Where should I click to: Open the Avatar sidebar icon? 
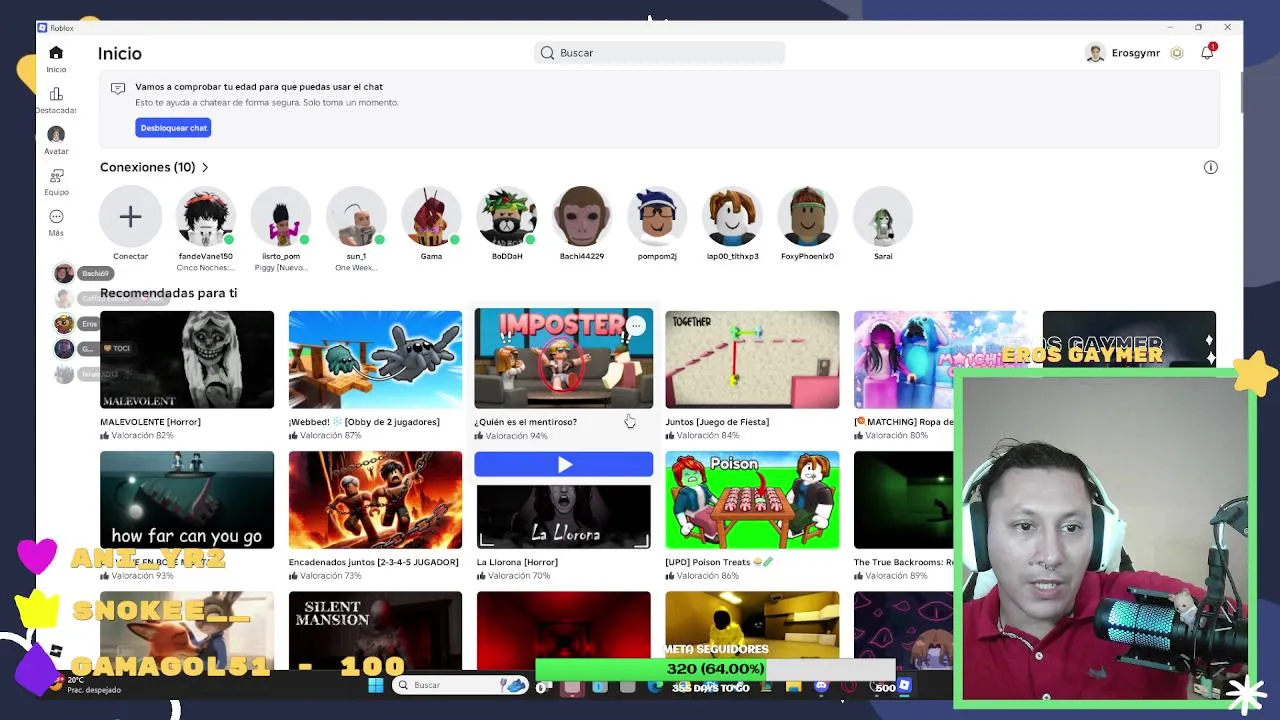coord(56,135)
